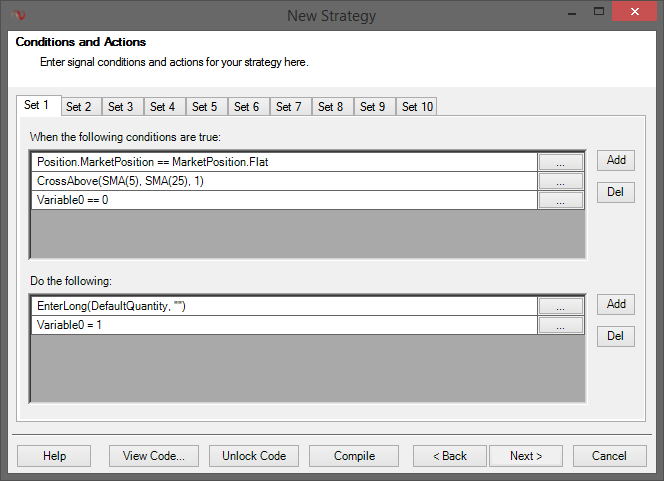The height and width of the screenshot is (481, 664).
Task: Select the Set 7 tab
Action: point(289,107)
